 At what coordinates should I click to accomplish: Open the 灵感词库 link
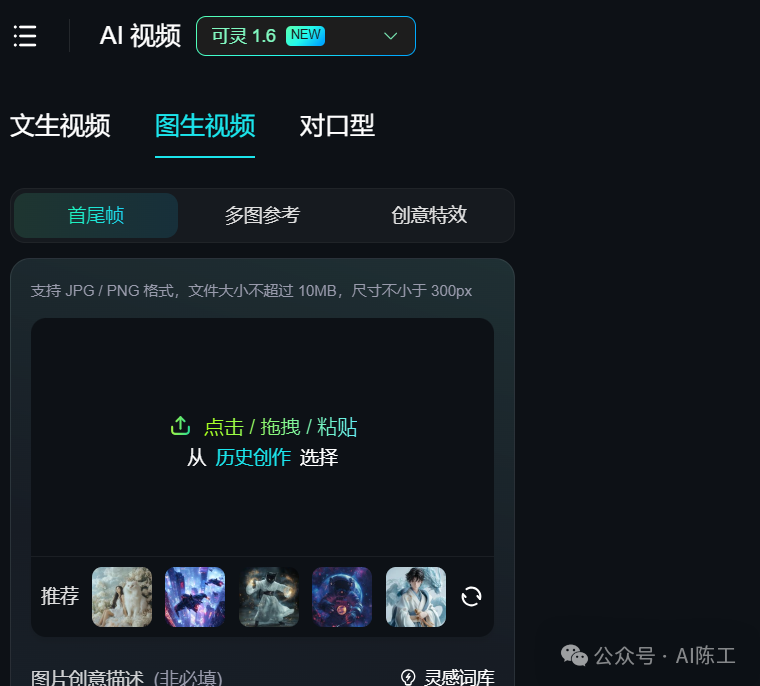click(459, 677)
